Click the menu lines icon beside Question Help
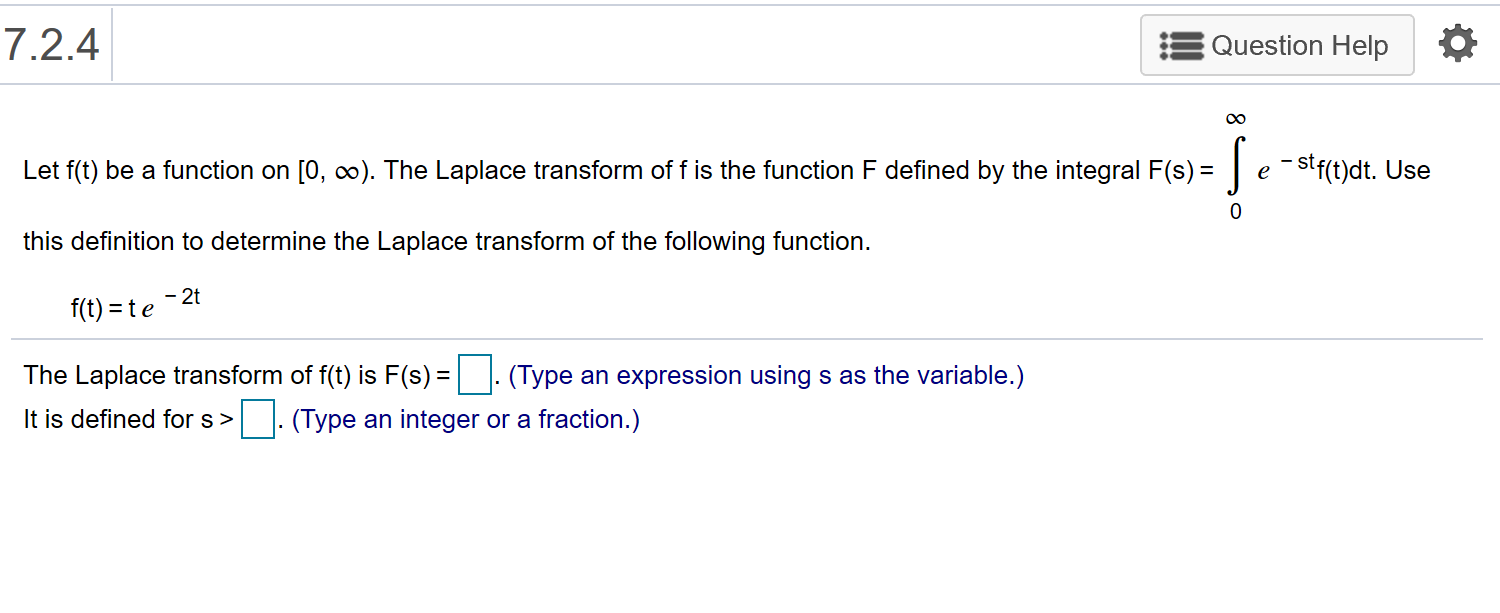1500x613 pixels. [x=1180, y=44]
